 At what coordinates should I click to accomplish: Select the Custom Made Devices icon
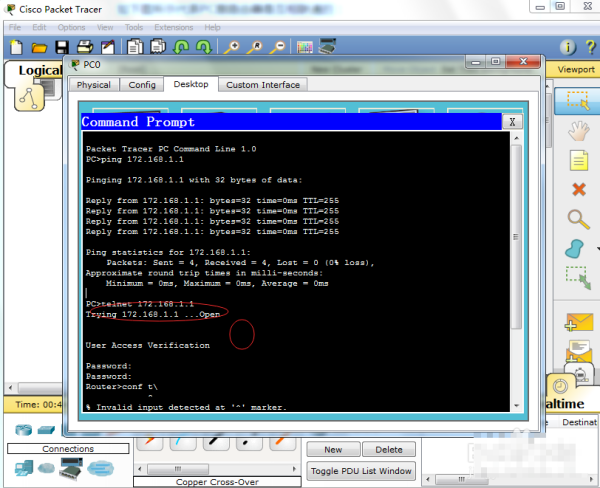click(x=71, y=468)
